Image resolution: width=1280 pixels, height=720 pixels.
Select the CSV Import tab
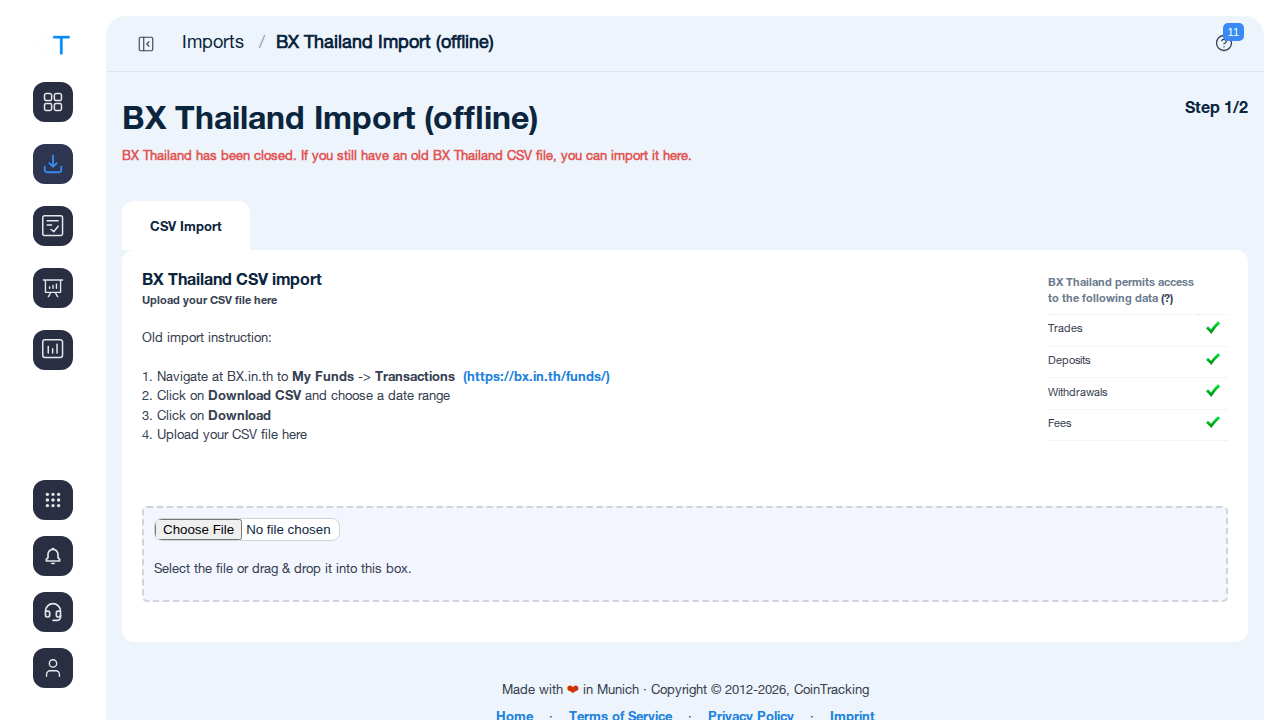coord(186,226)
